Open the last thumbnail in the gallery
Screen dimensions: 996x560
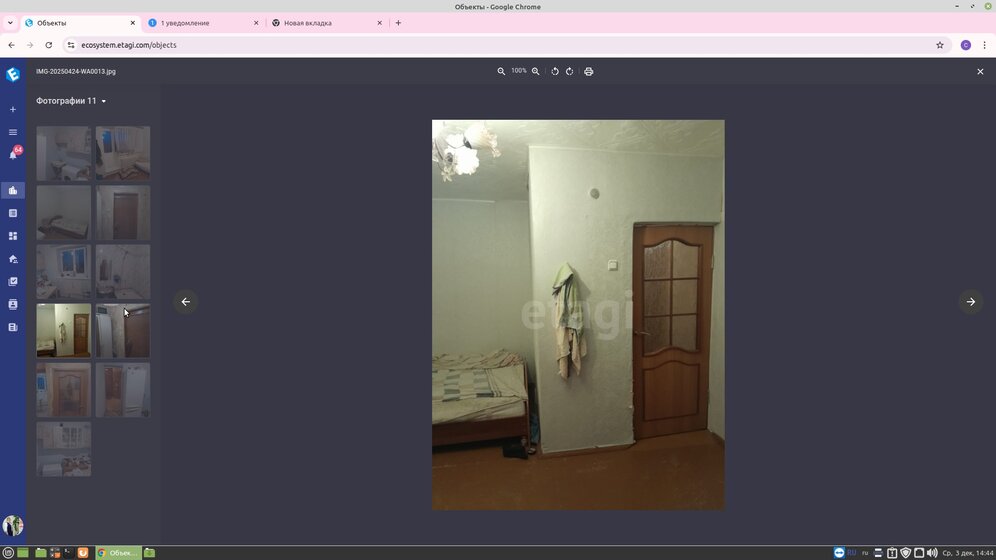click(64, 449)
